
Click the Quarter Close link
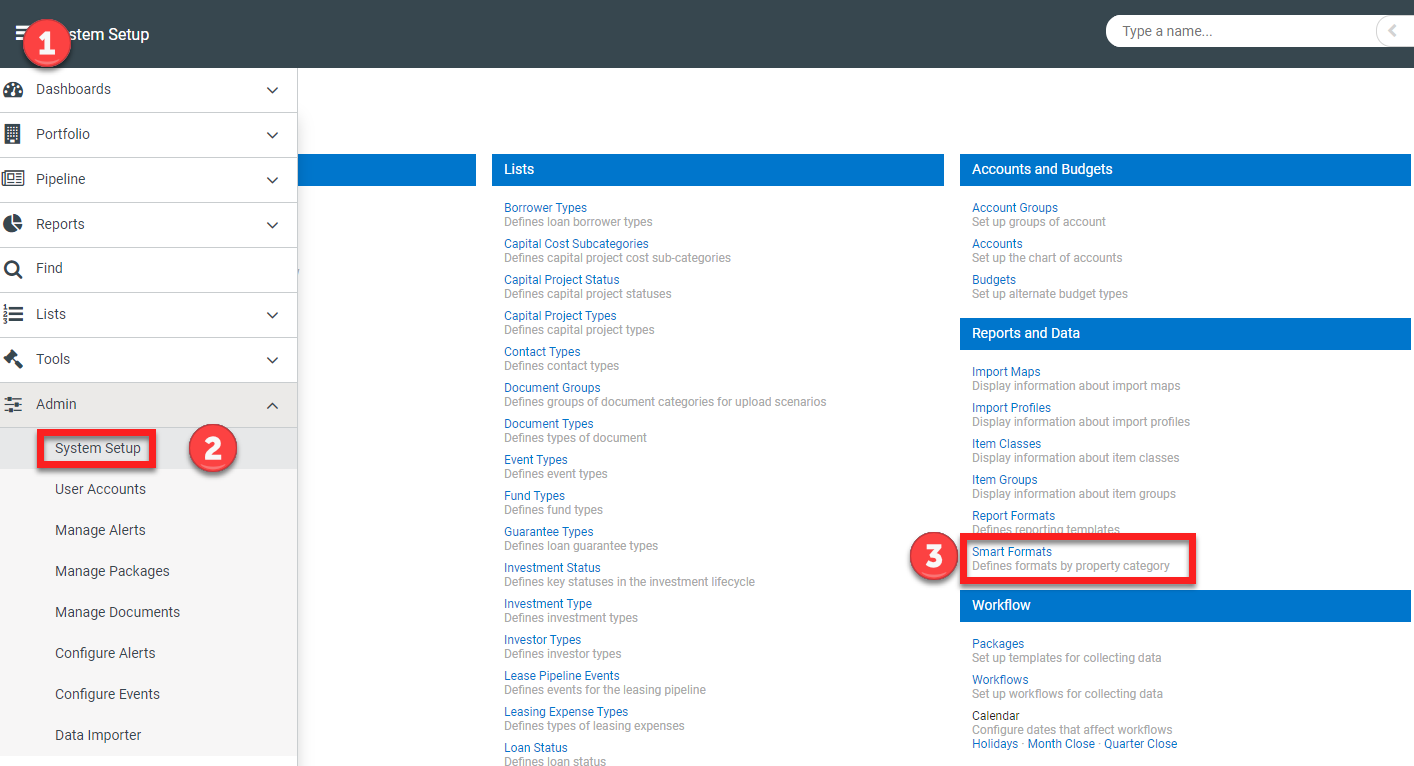(x=1140, y=743)
